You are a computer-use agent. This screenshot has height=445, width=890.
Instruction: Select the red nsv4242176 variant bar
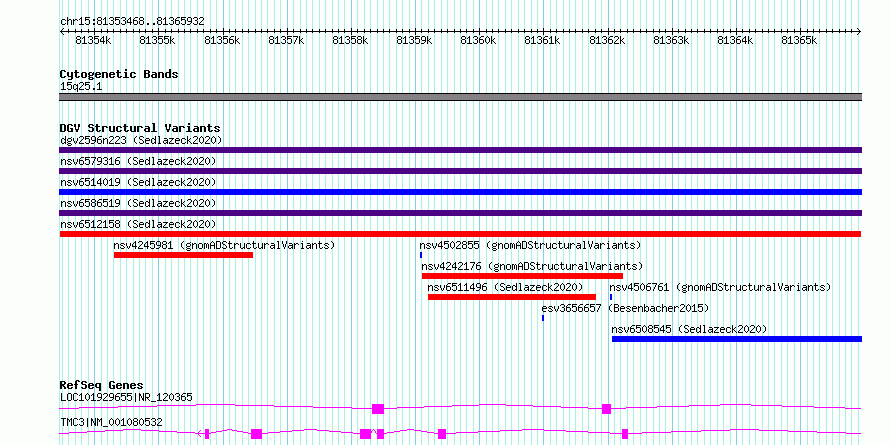(x=522, y=276)
